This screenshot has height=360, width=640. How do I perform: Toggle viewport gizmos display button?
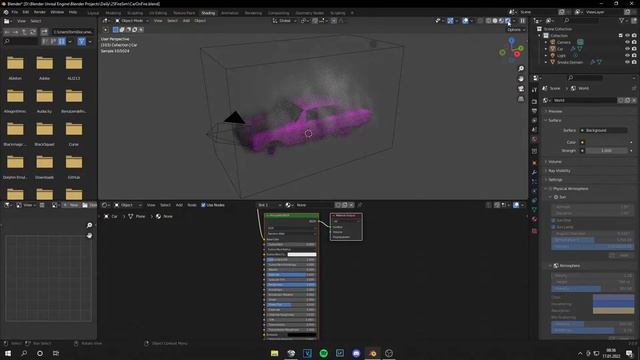pos(450,21)
